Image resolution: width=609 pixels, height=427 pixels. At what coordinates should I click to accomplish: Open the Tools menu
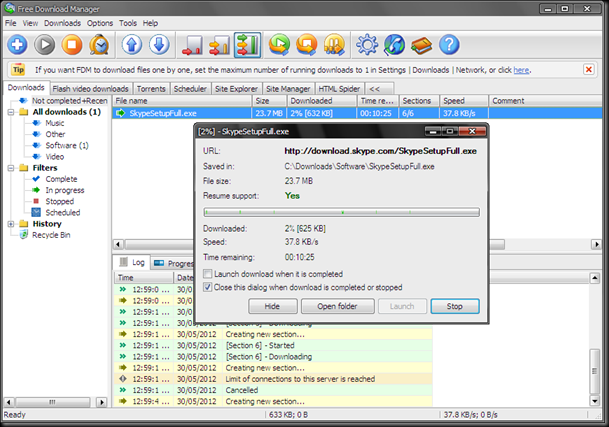tap(128, 23)
